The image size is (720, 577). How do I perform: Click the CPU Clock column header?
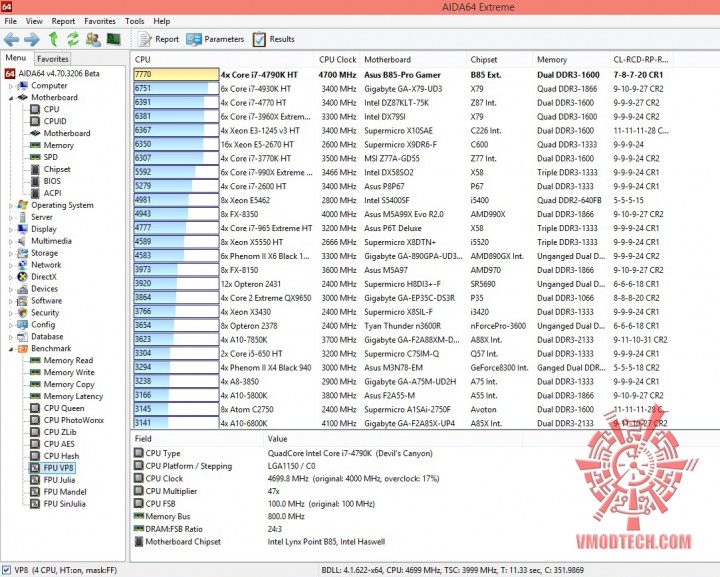click(338, 60)
